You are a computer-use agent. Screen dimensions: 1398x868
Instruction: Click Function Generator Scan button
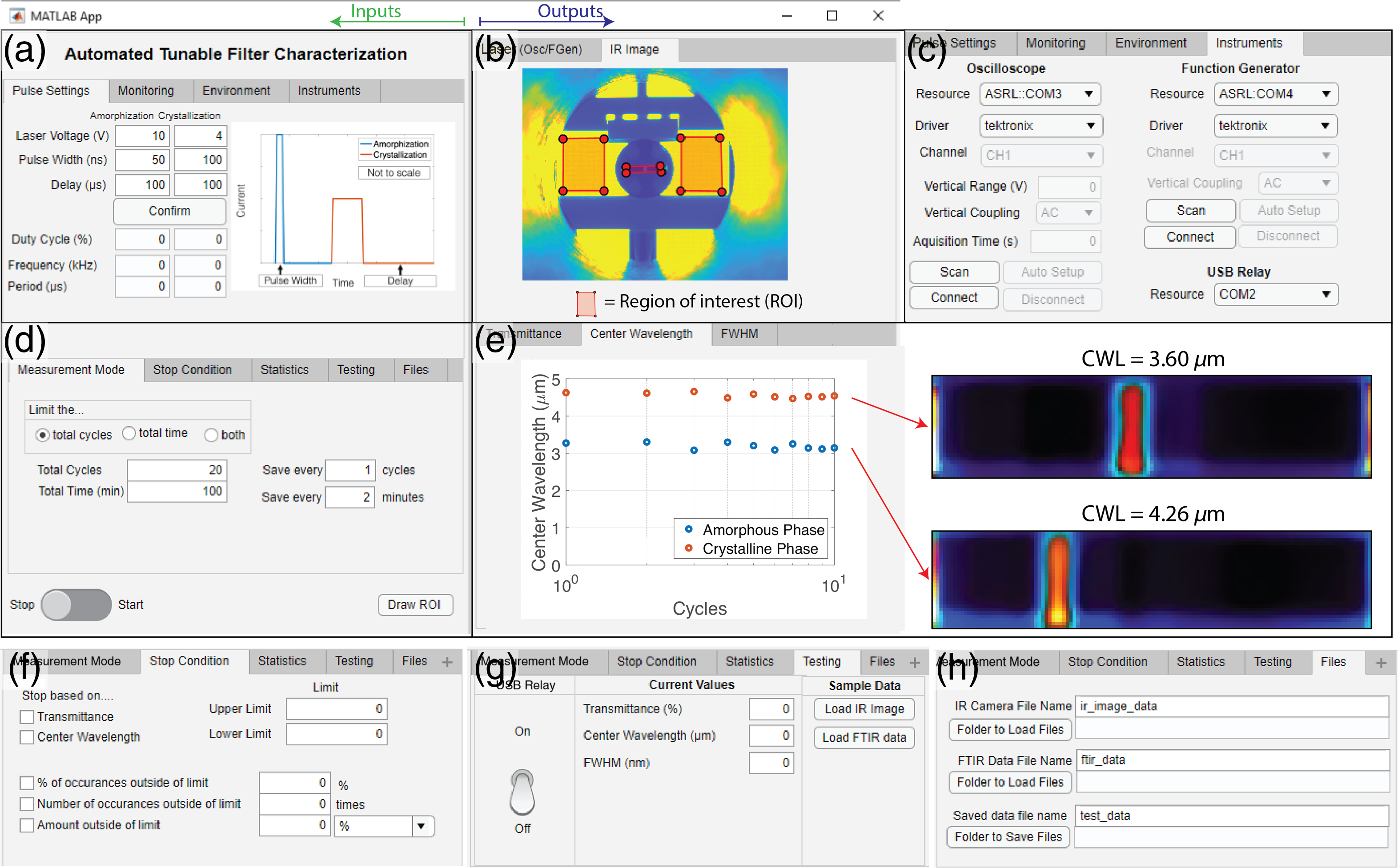point(1191,211)
